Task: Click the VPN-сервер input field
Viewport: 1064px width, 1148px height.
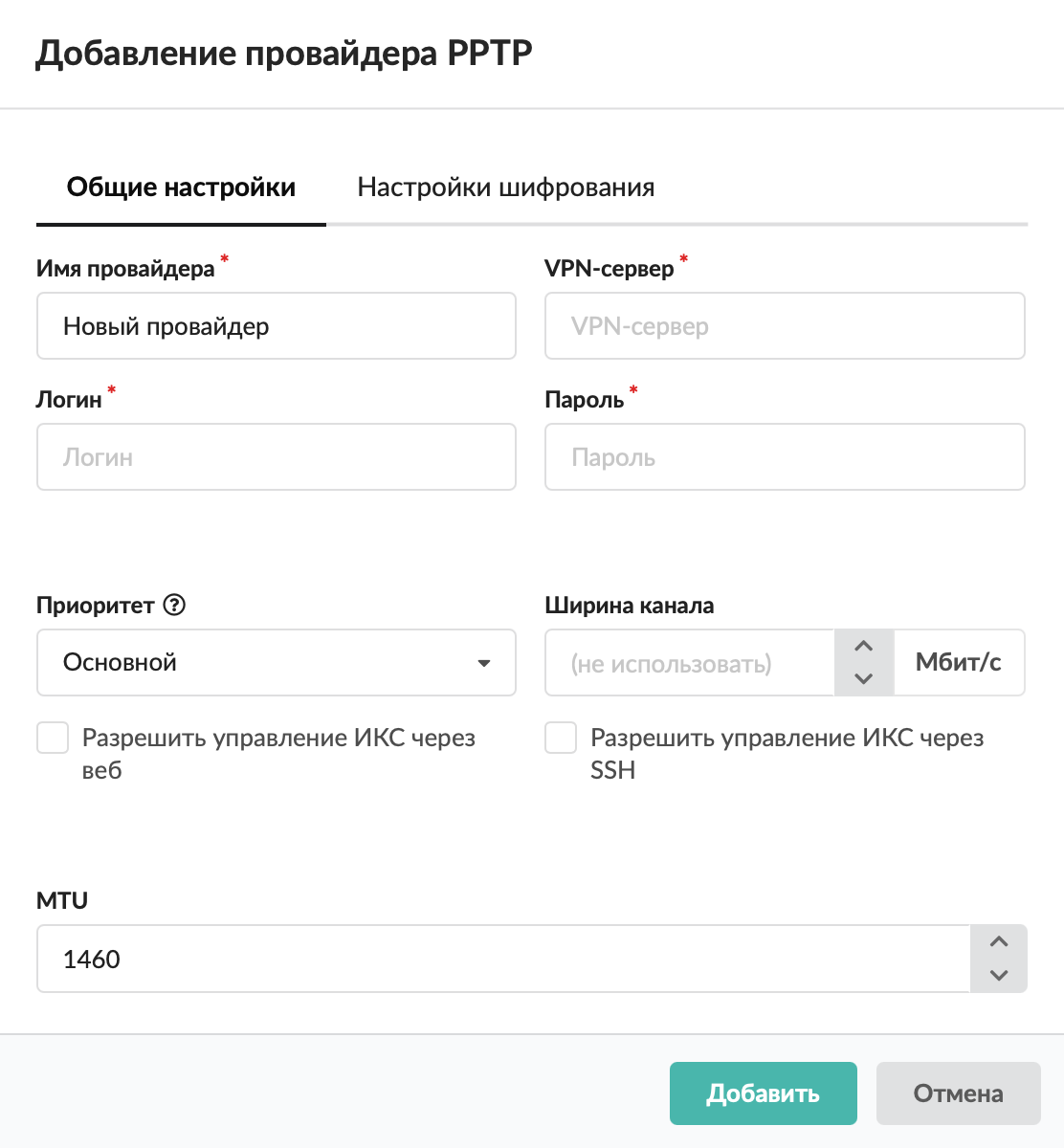Action: click(x=784, y=326)
